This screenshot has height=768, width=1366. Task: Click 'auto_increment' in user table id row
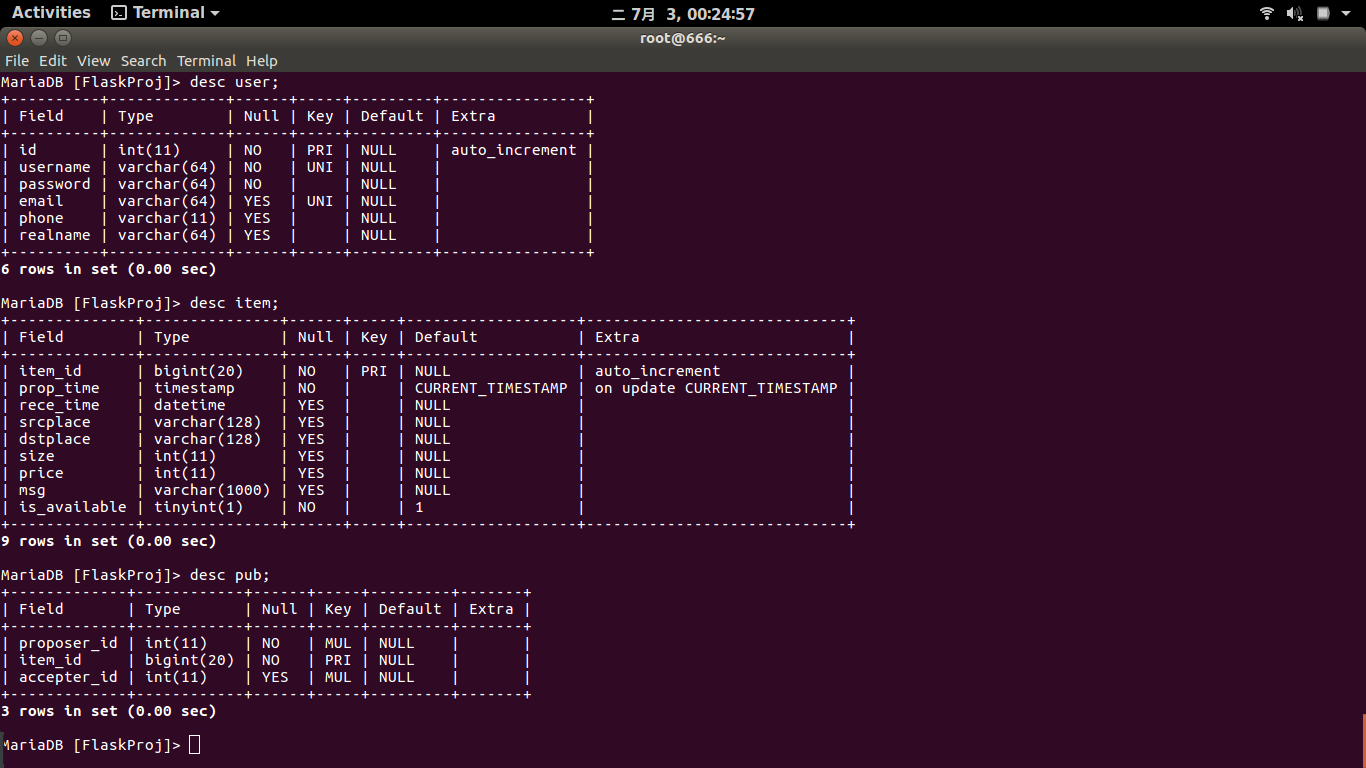[x=514, y=150]
